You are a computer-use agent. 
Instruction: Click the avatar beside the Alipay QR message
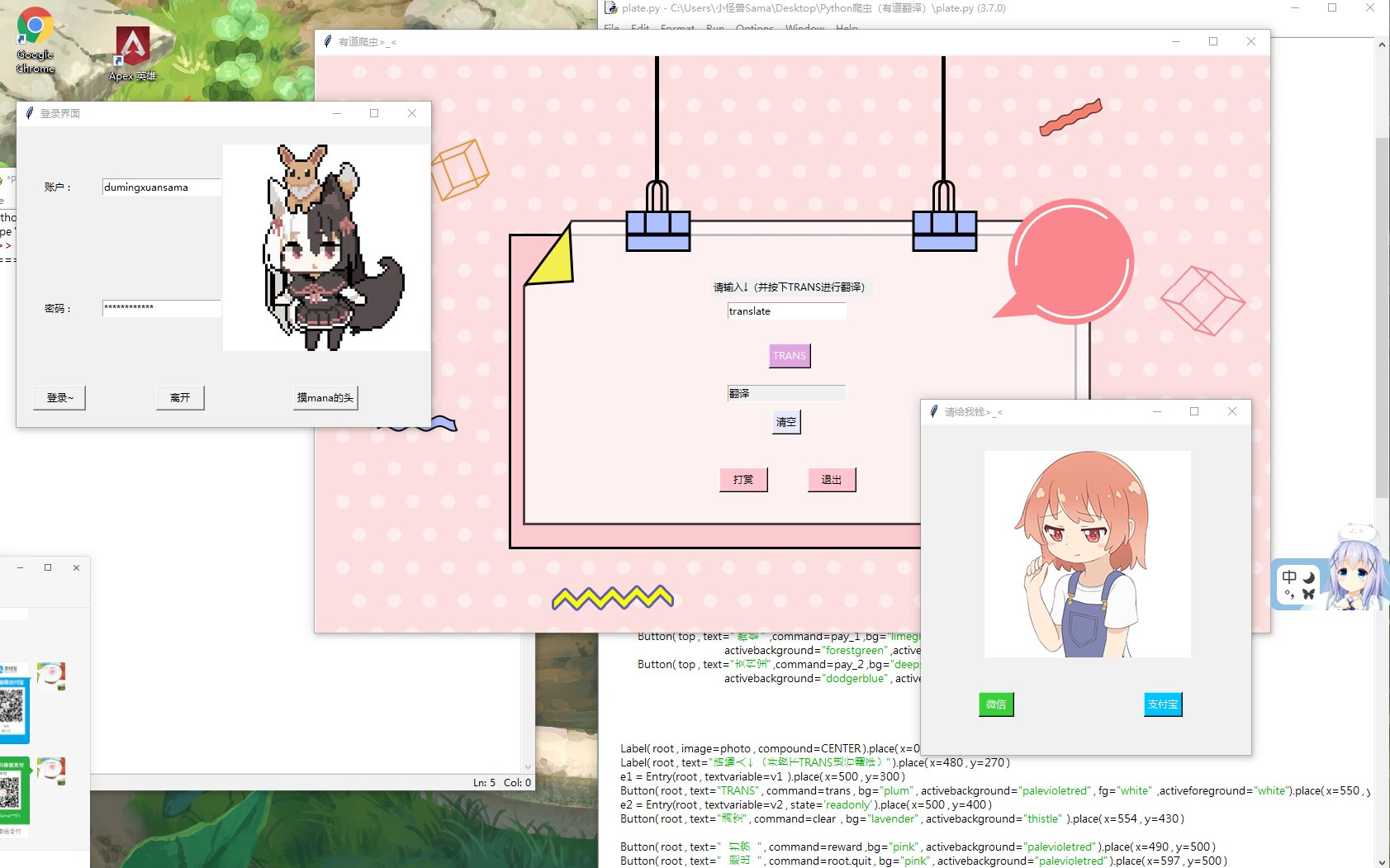click(51, 676)
